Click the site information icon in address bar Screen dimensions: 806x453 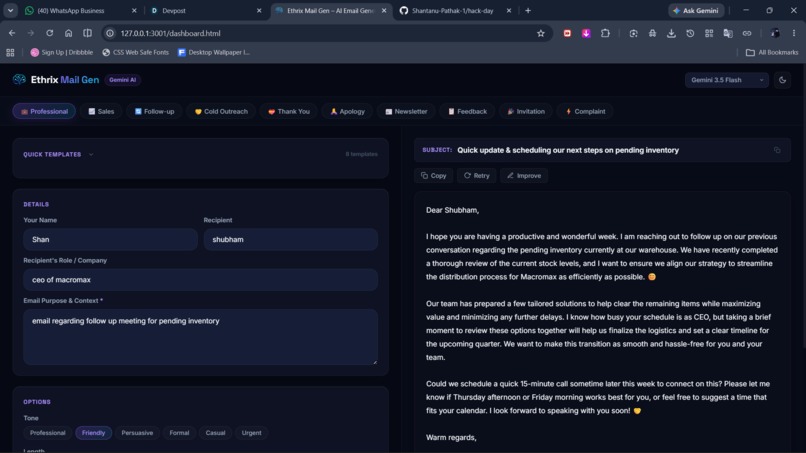pos(109,33)
